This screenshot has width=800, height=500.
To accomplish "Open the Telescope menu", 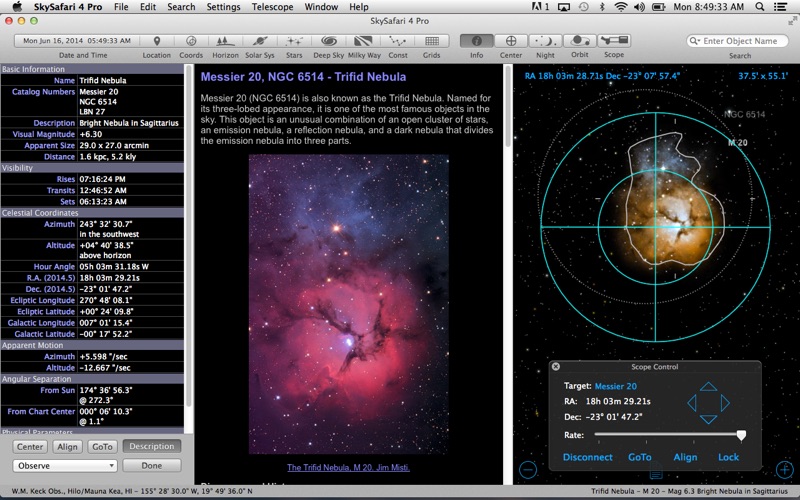I will click(x=272, y=7).
